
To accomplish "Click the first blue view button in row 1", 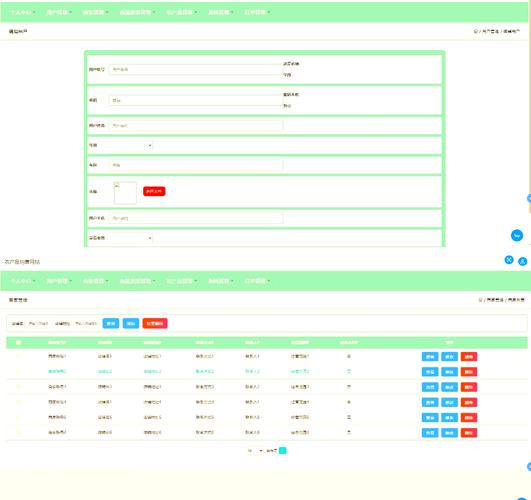I will click(x=430, y=357).
